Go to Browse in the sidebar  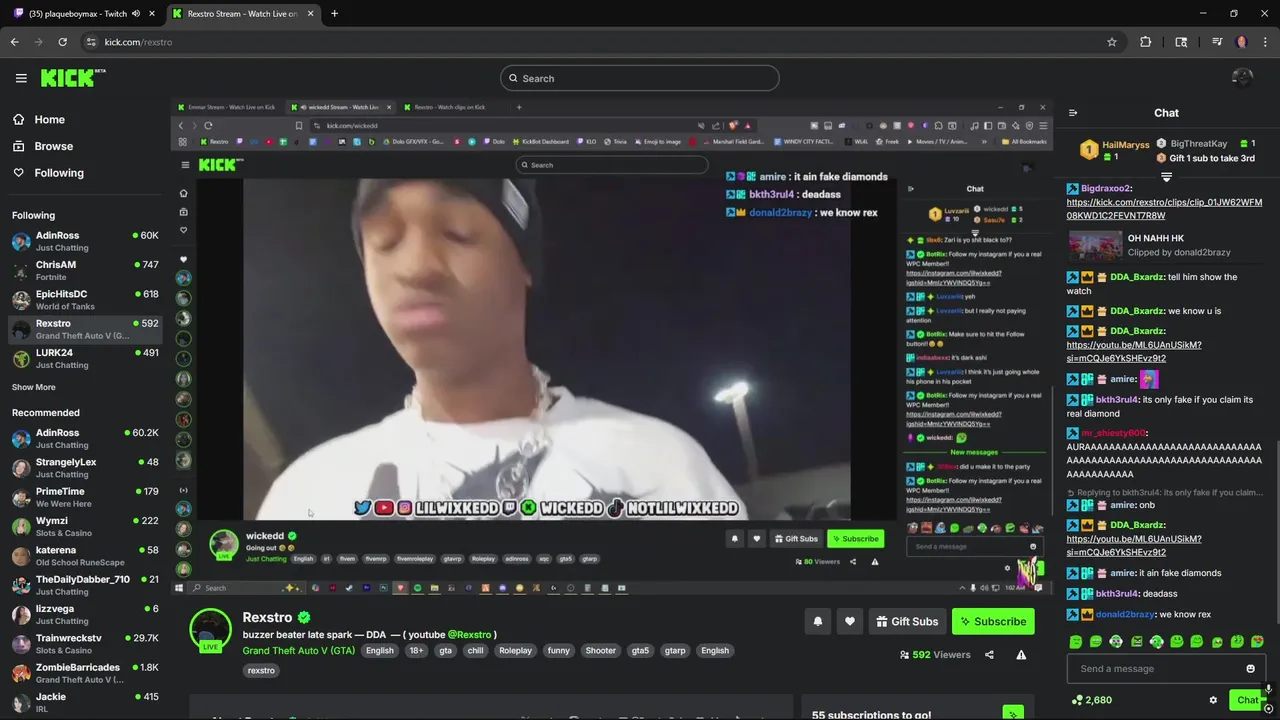[43, 146]
